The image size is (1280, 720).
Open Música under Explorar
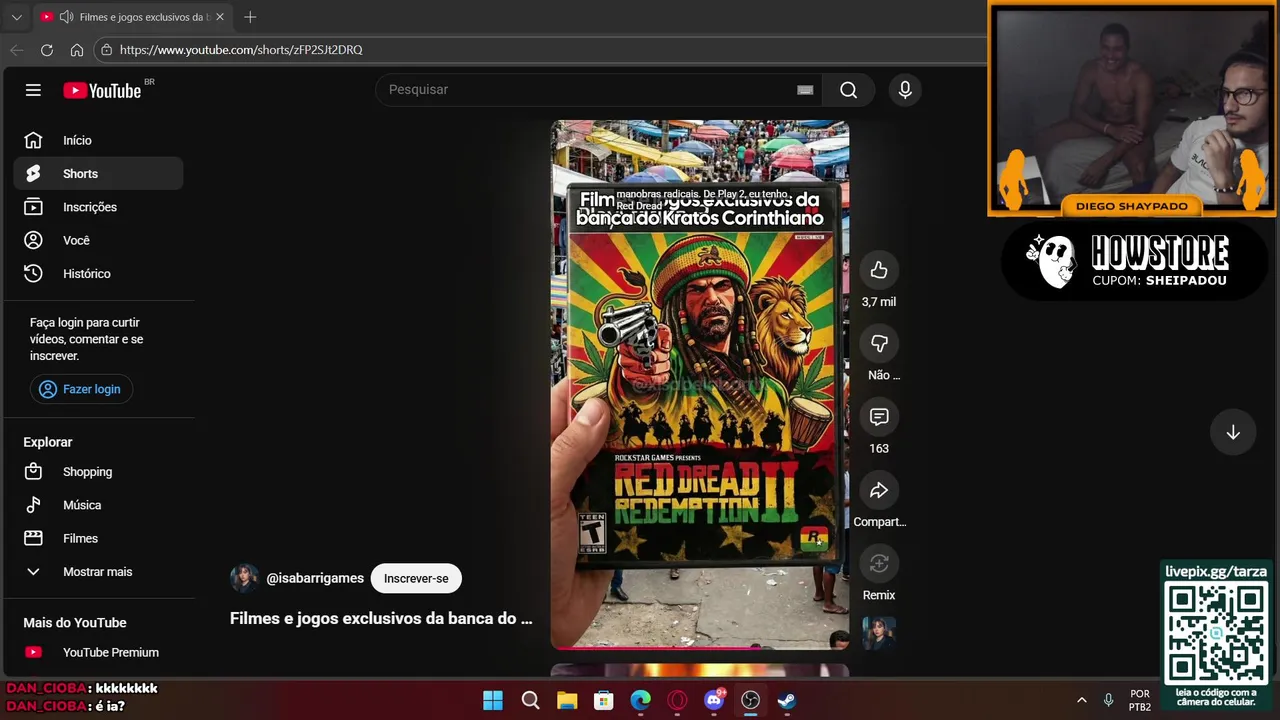98,505
